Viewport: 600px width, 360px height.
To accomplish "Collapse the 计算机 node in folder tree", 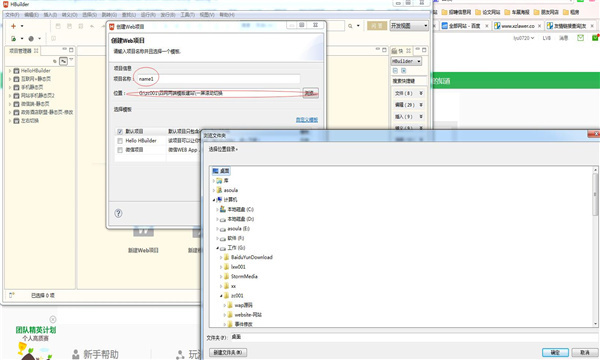I will click(214, 200).
